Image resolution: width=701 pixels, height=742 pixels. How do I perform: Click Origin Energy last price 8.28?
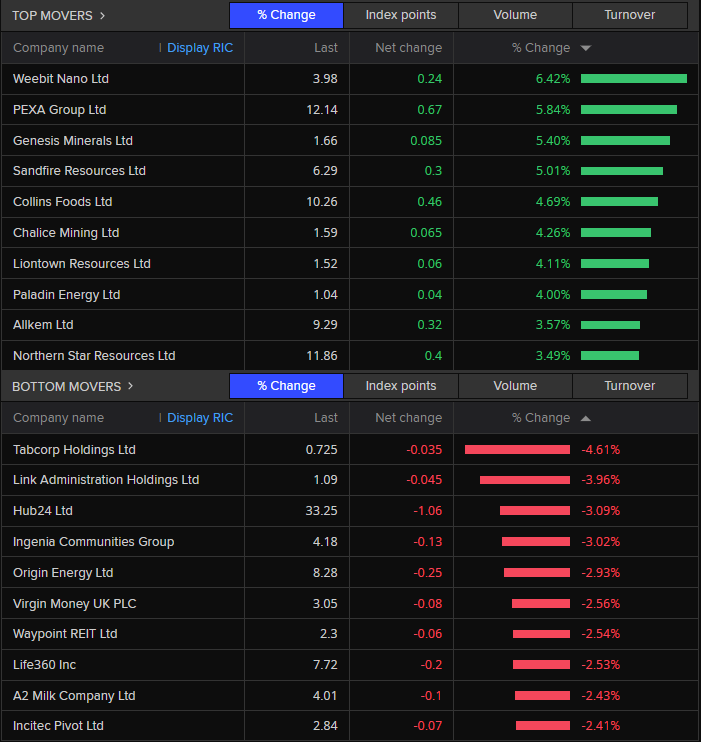[325, 573]
